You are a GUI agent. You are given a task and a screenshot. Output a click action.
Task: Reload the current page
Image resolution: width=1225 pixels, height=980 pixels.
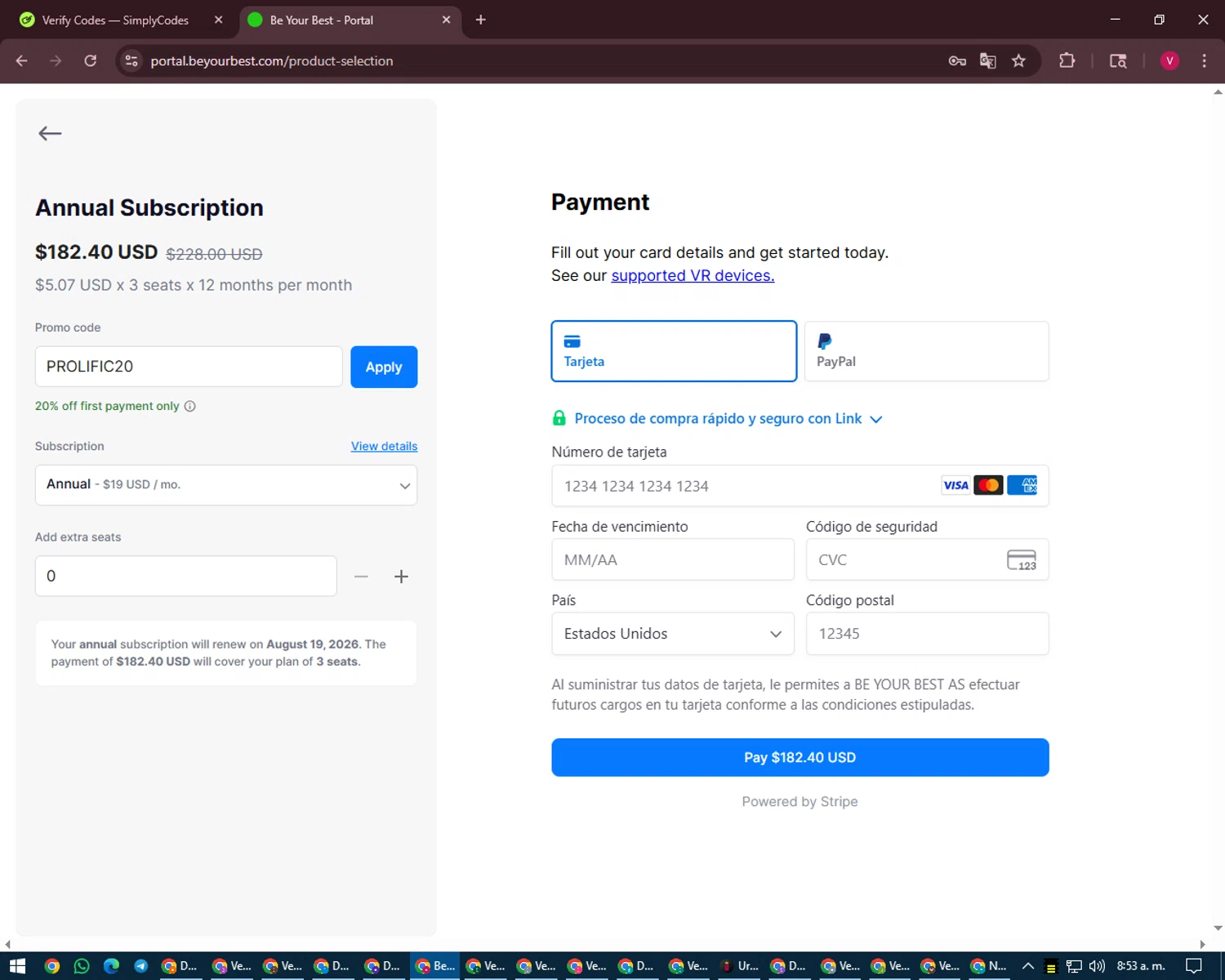click(x=91, y=60)
